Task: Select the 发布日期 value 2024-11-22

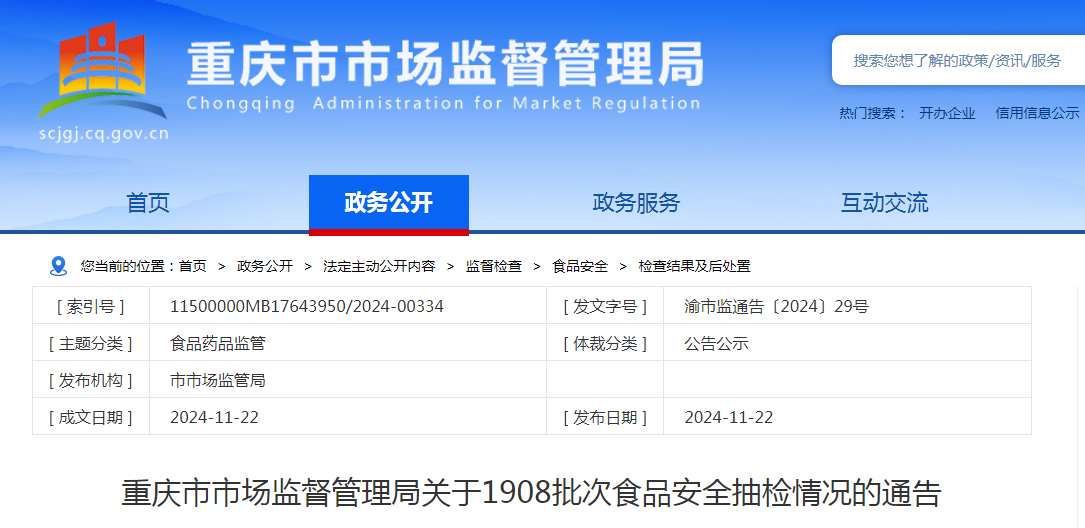Action: [729, 417]
